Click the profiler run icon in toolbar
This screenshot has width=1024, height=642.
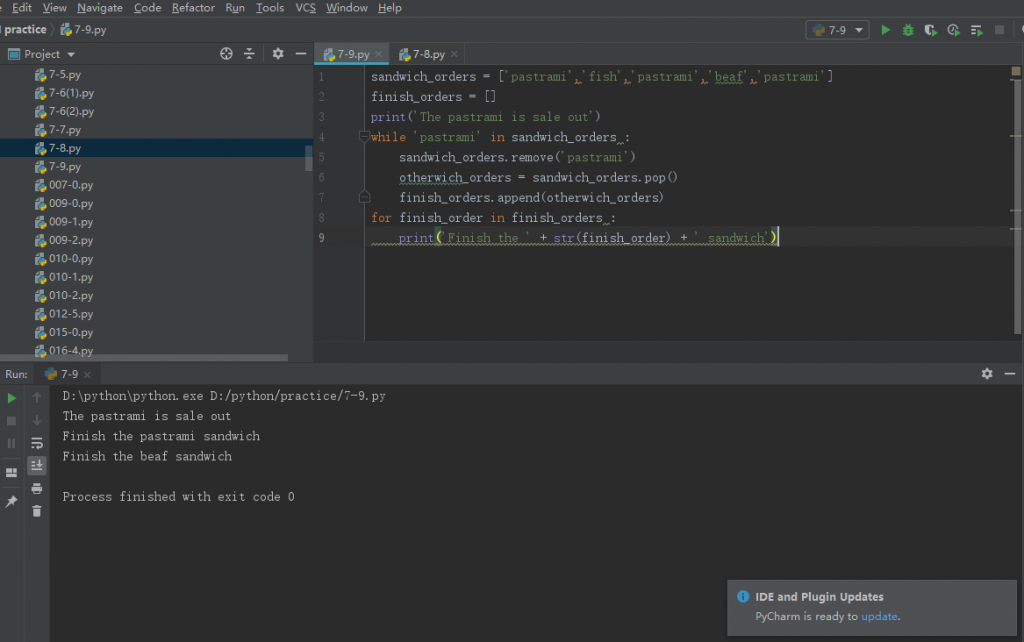954,30
